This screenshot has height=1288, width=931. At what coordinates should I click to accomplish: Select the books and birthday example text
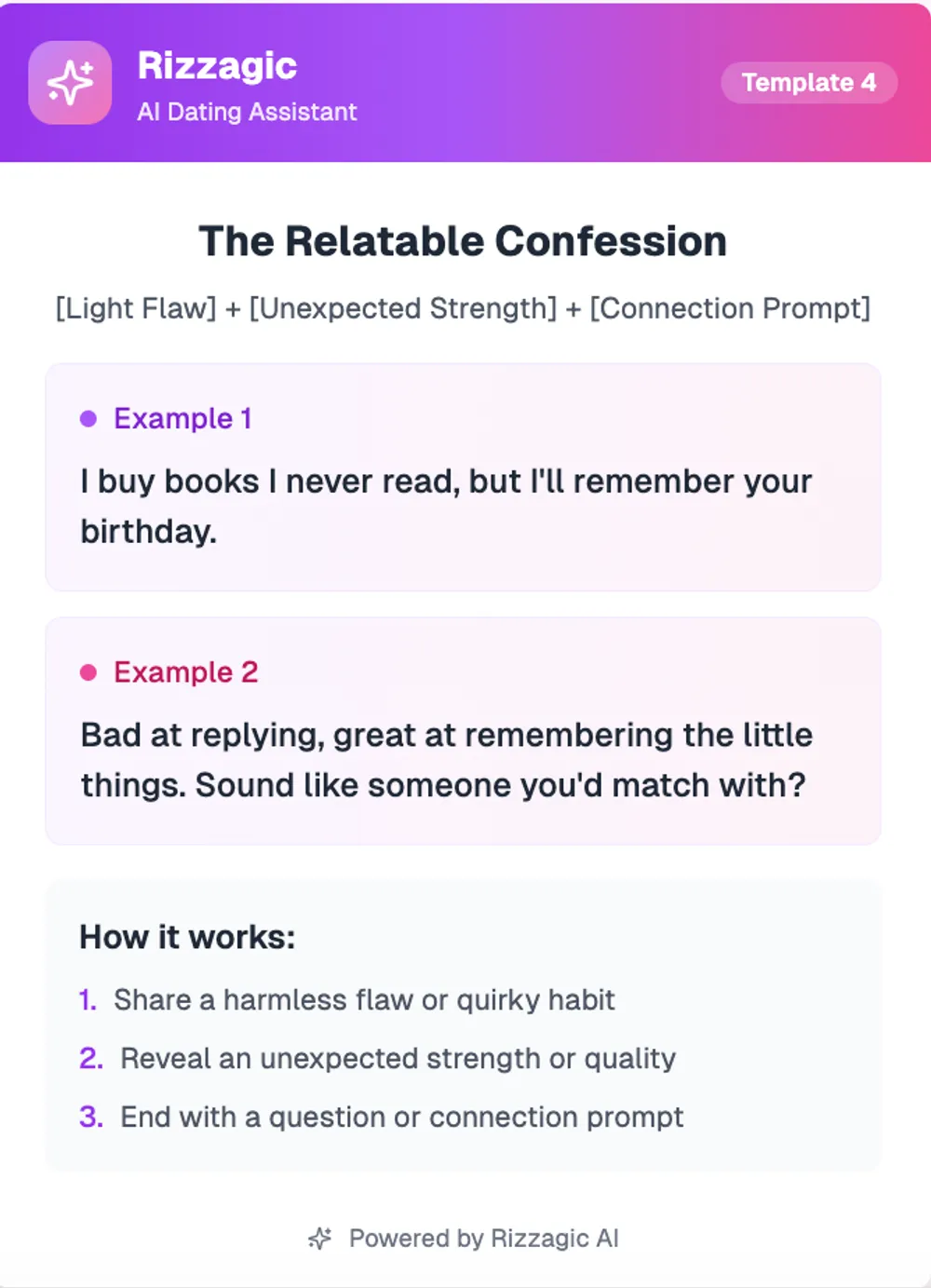click(446, 506)
